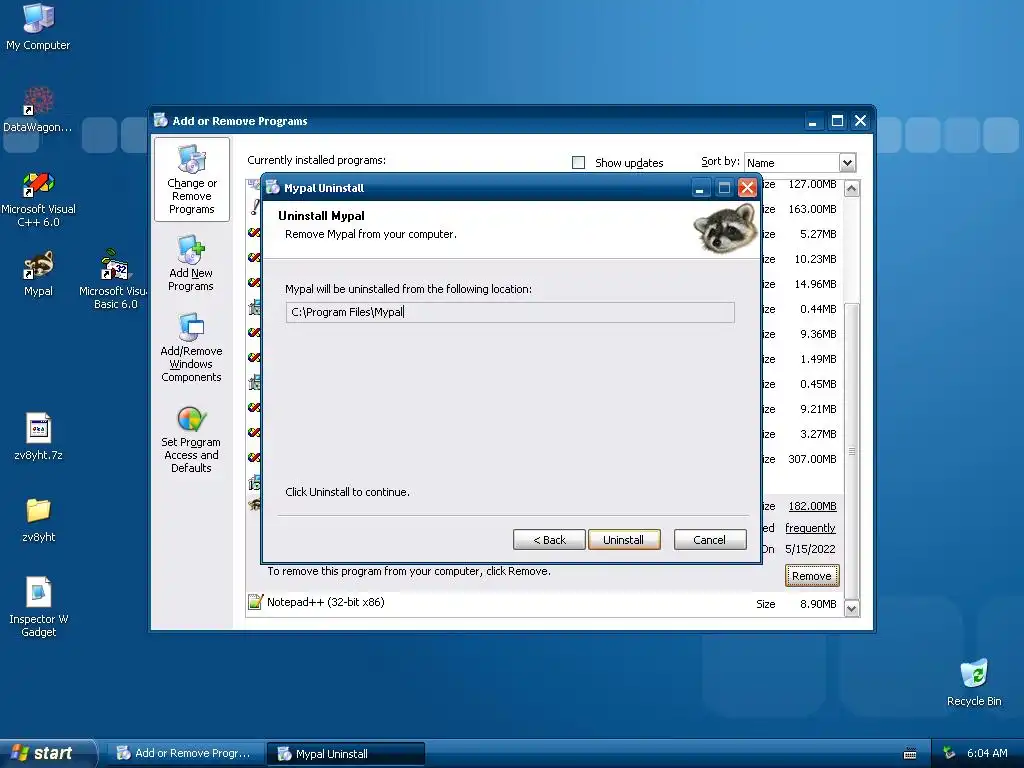1024x768 pixels.
Task: Click the Notepad++ program icon in list
Action: coord(255,602)
